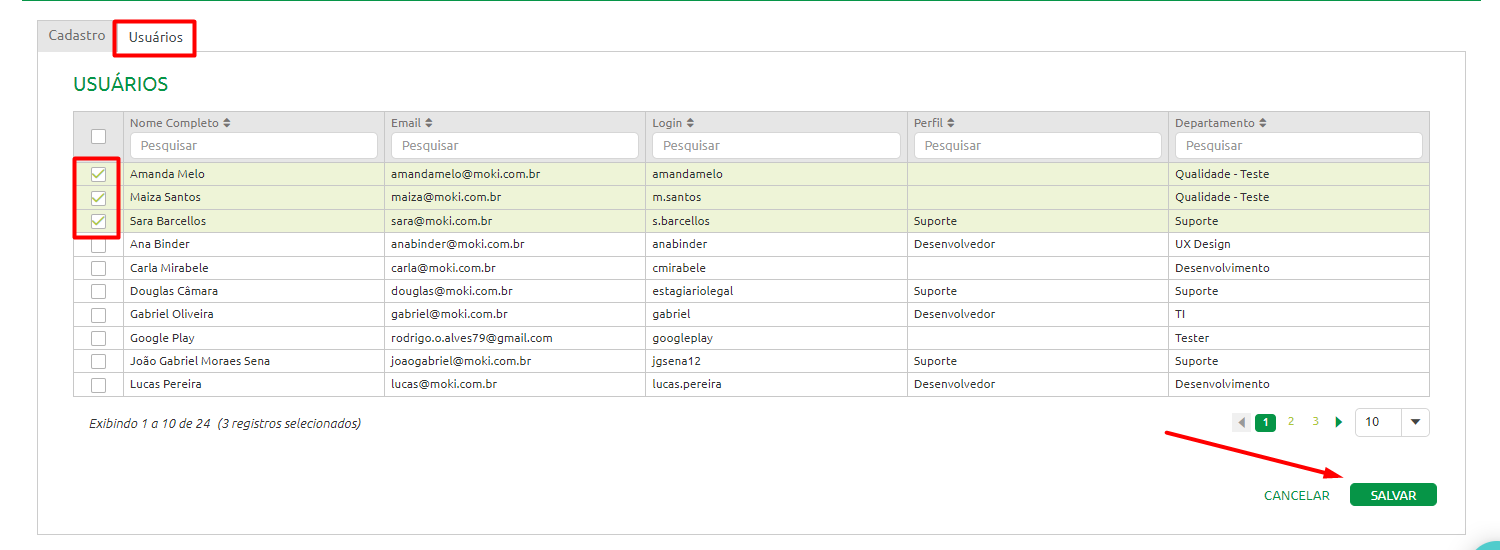
Task: Uncheck the Amanda Melo row checkbox
Action: coord(98,174)
